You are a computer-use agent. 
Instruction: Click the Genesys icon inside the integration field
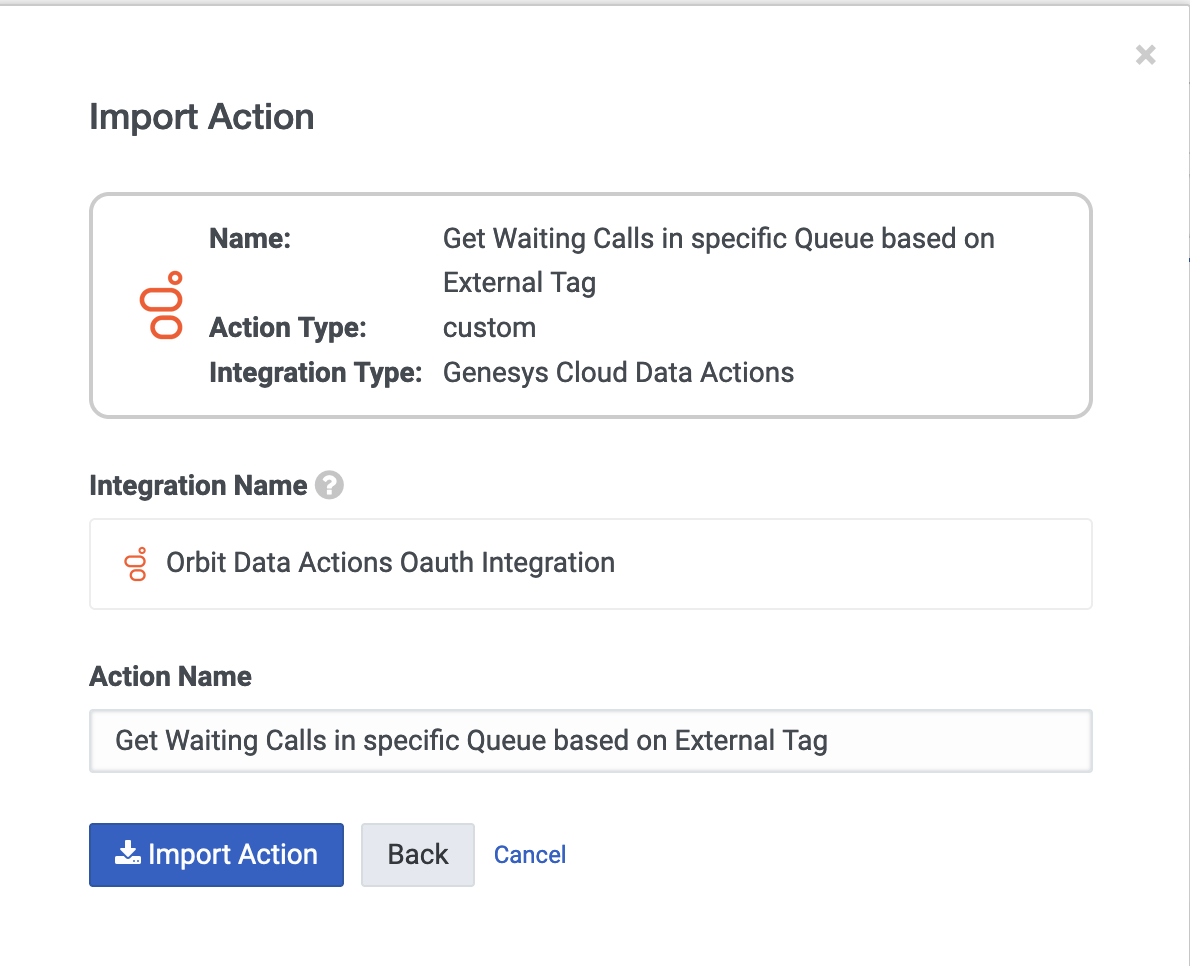coord(136,564)
